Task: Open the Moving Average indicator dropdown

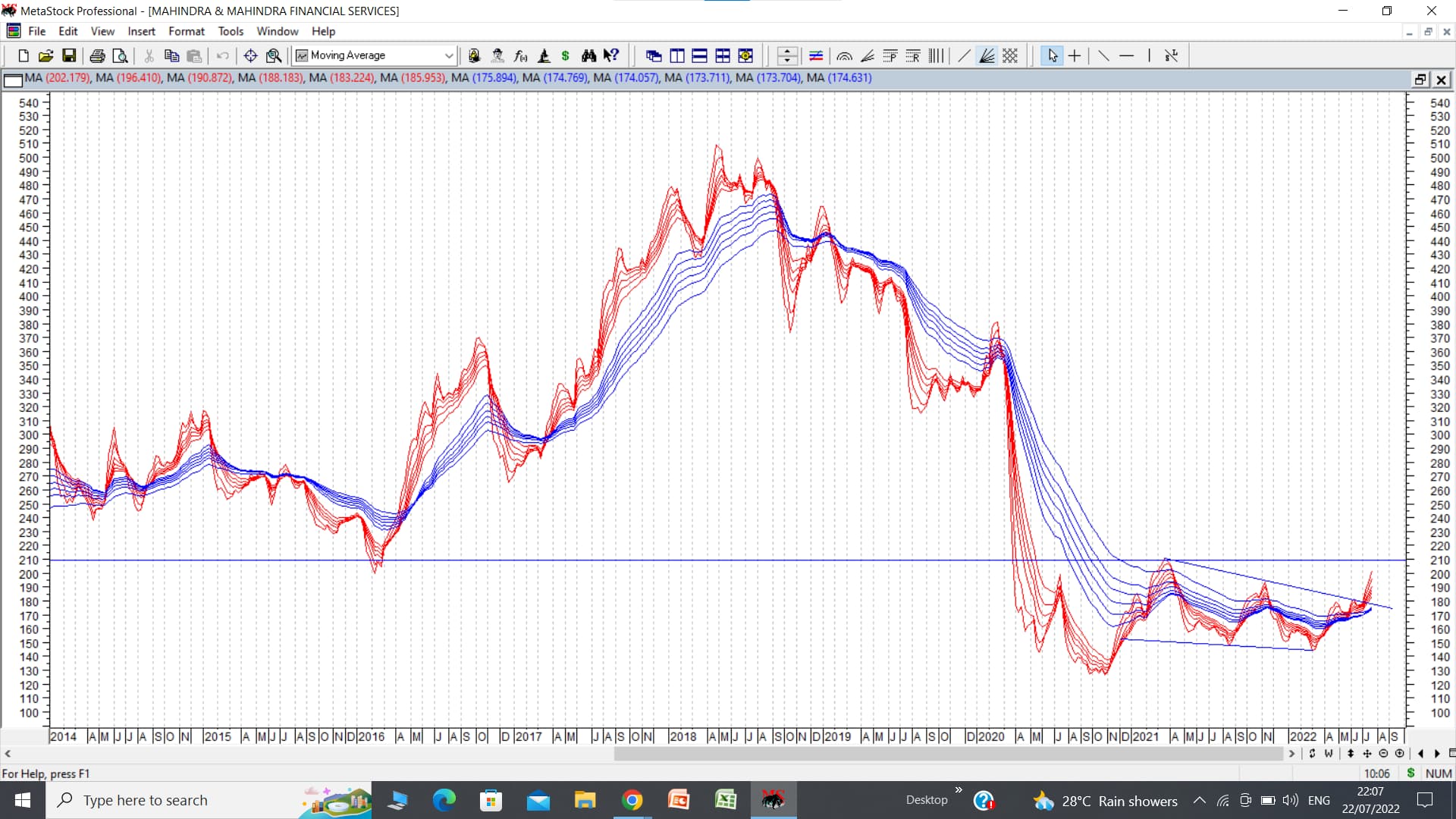Action: point(449,55)
